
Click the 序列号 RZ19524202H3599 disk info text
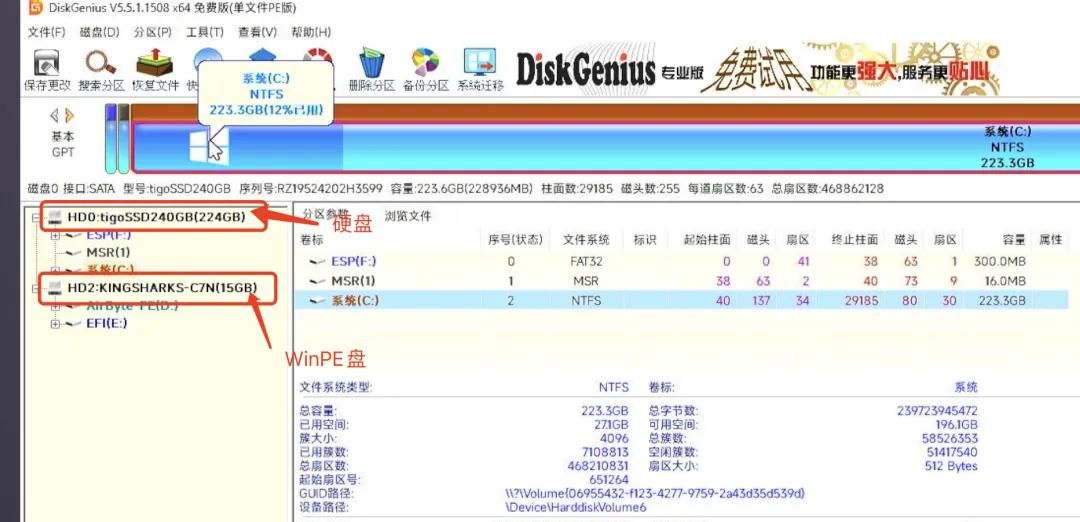point(310,188)
